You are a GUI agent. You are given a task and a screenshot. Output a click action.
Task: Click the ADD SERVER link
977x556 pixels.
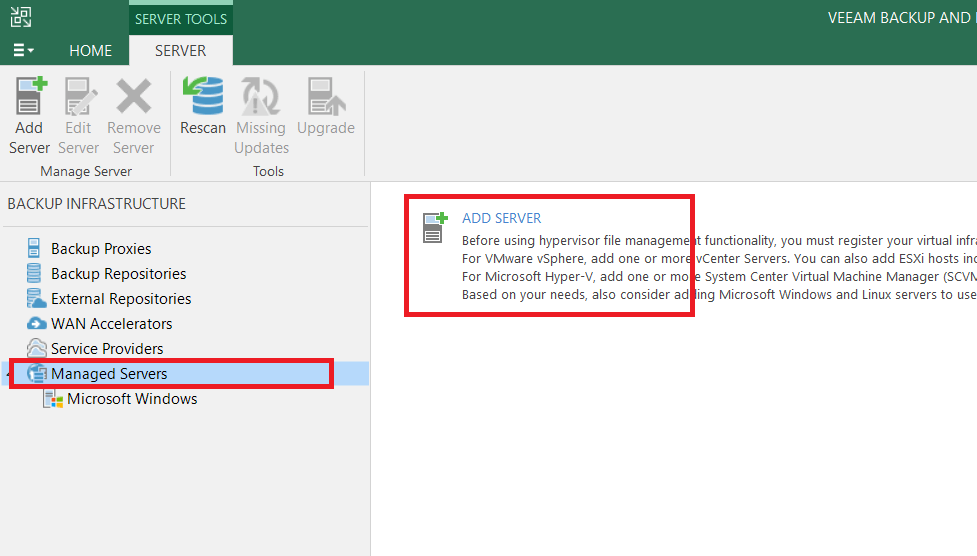(501, 218)
